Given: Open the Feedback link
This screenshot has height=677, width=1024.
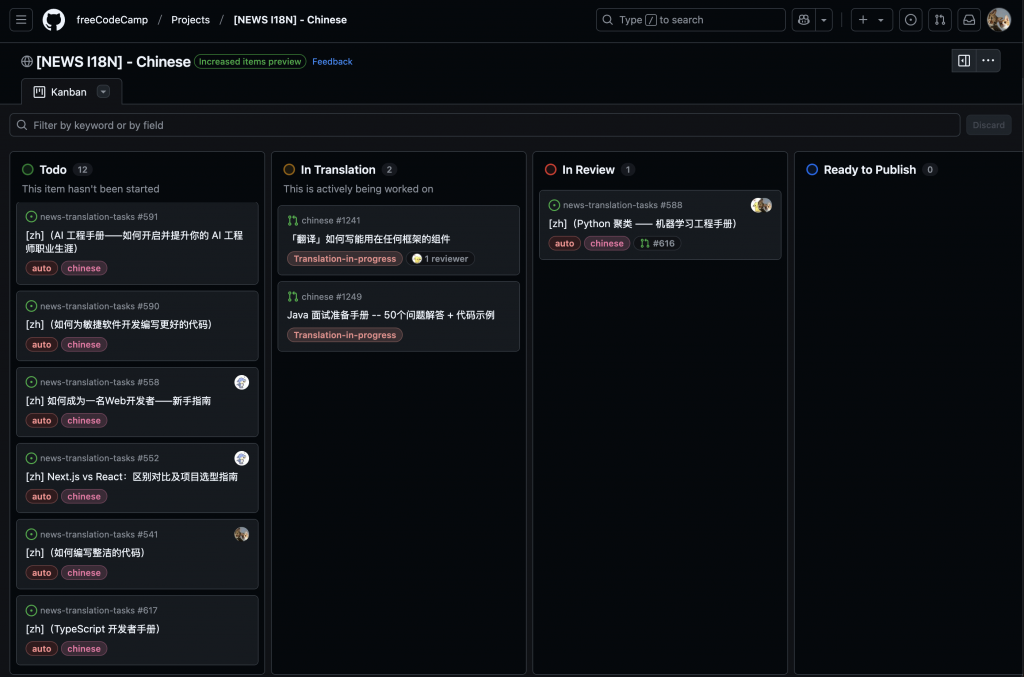Looking at the screenshot, I should [332, 61].
